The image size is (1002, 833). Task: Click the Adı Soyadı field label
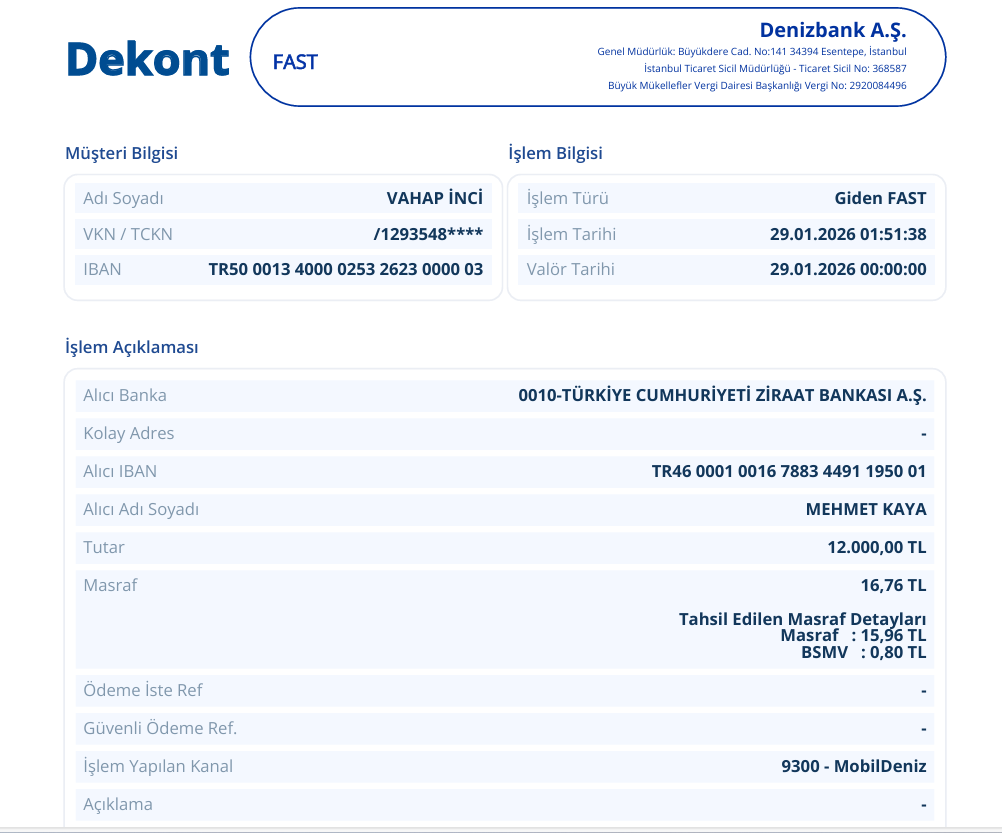click(123, 198)
